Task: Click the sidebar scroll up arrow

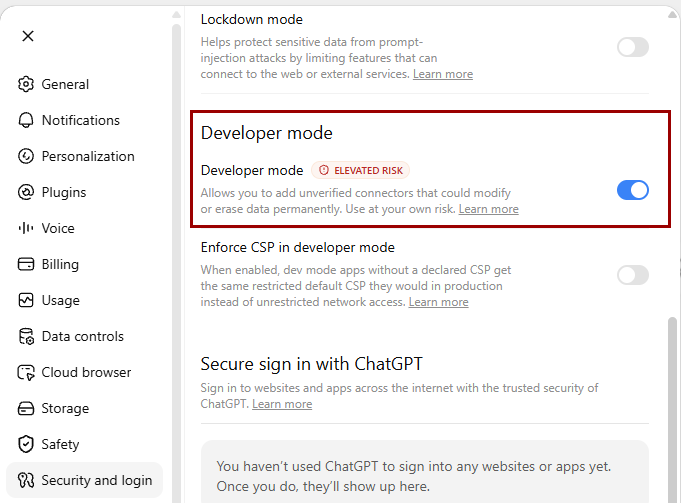Action: [176, 15]
